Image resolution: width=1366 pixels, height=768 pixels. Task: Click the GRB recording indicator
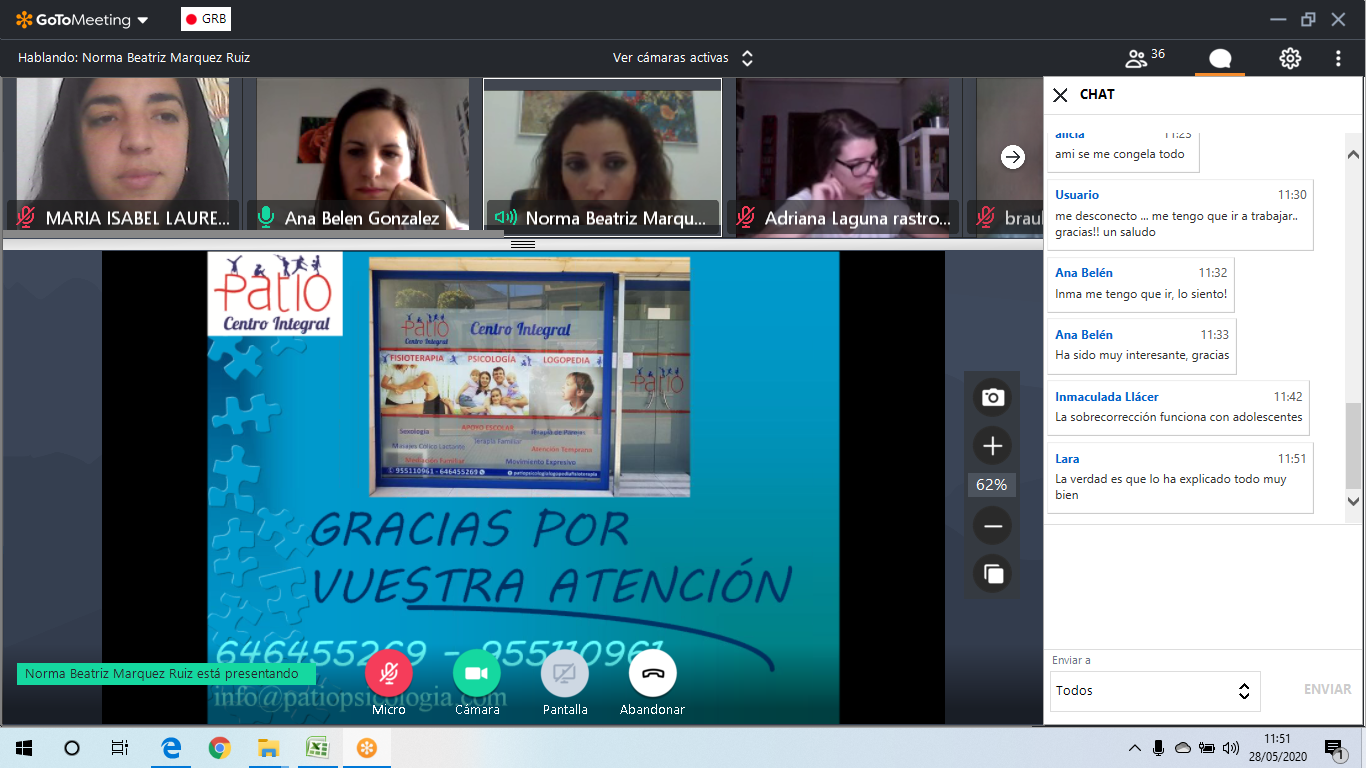click(206, 19)
